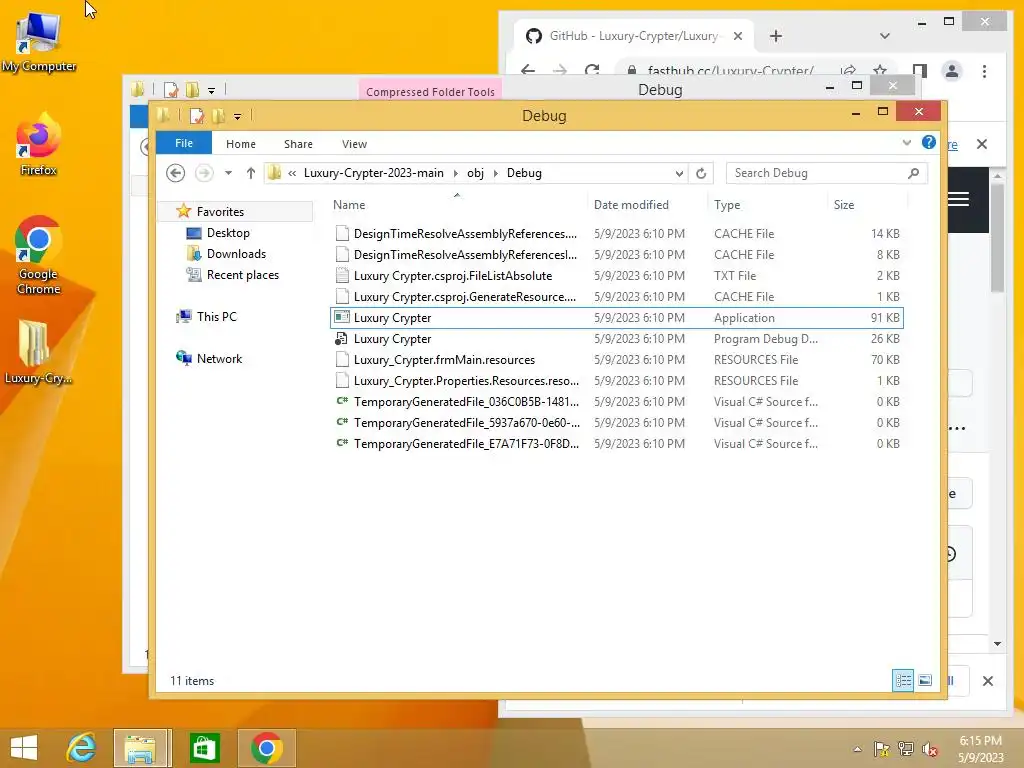Click the network tray icon
1024x768 pixels.
(x=906, y=749)
